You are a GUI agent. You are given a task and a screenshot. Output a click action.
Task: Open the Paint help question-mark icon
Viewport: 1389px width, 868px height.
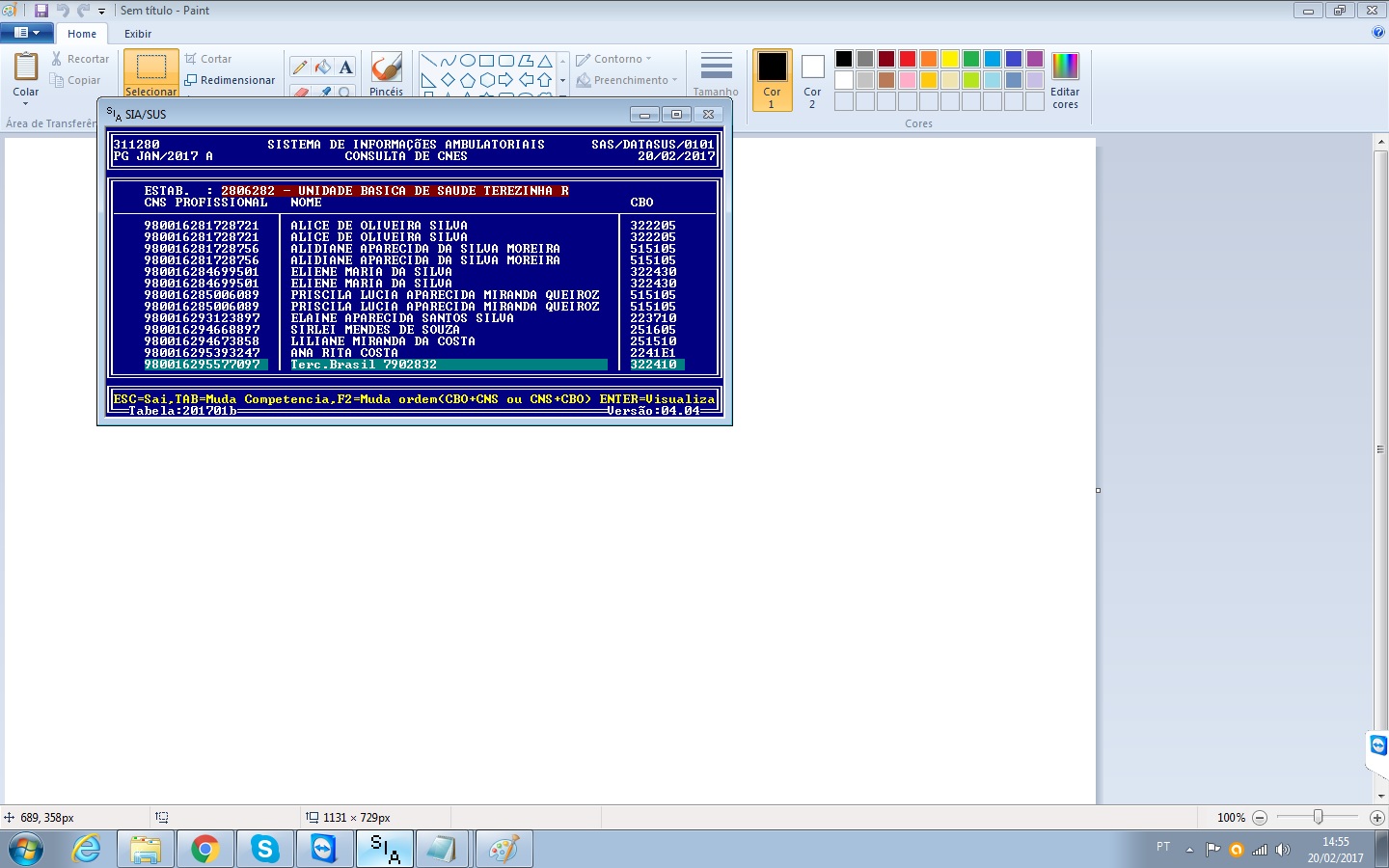point(1377,32)
